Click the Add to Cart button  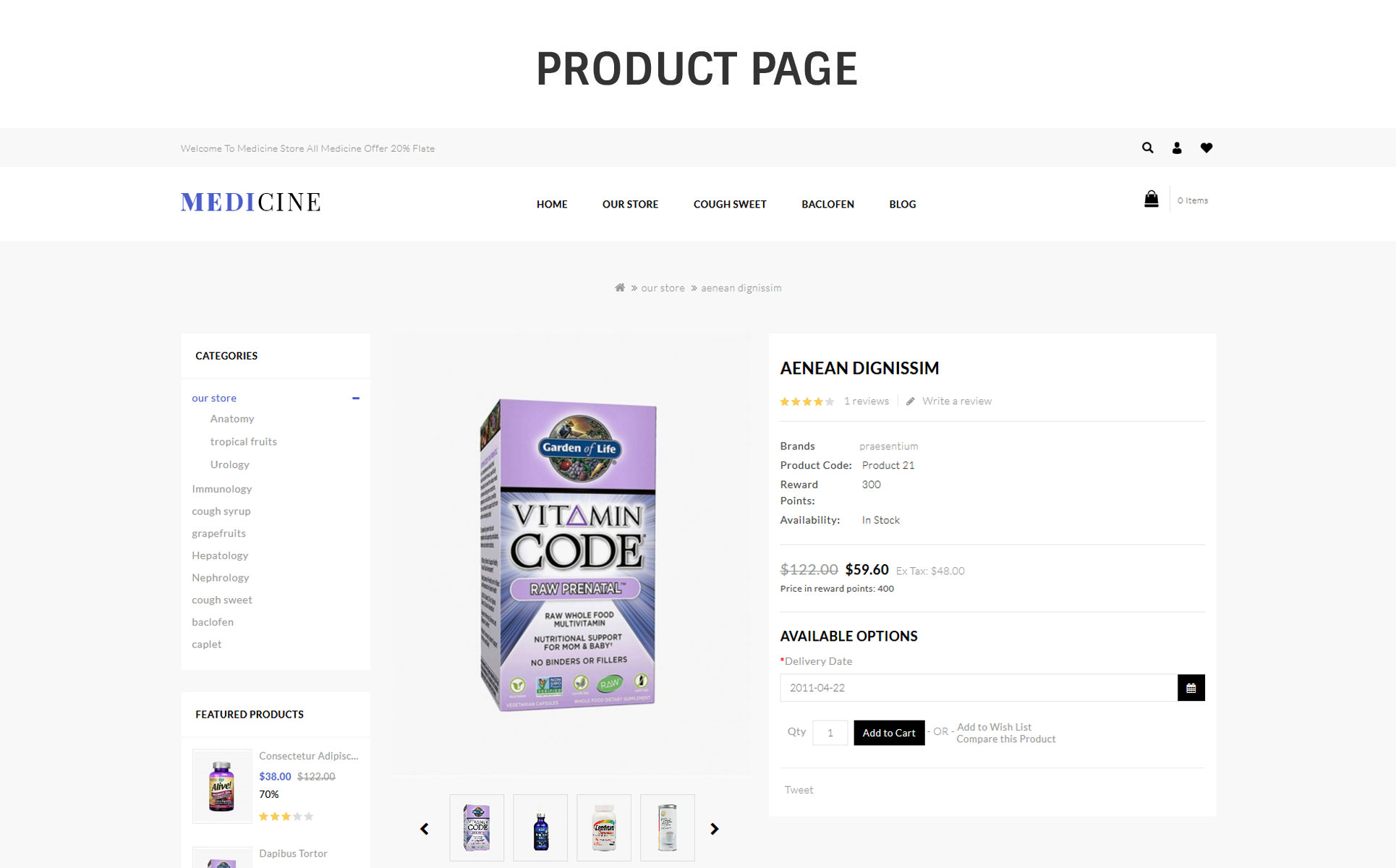[x=889, y=733]
